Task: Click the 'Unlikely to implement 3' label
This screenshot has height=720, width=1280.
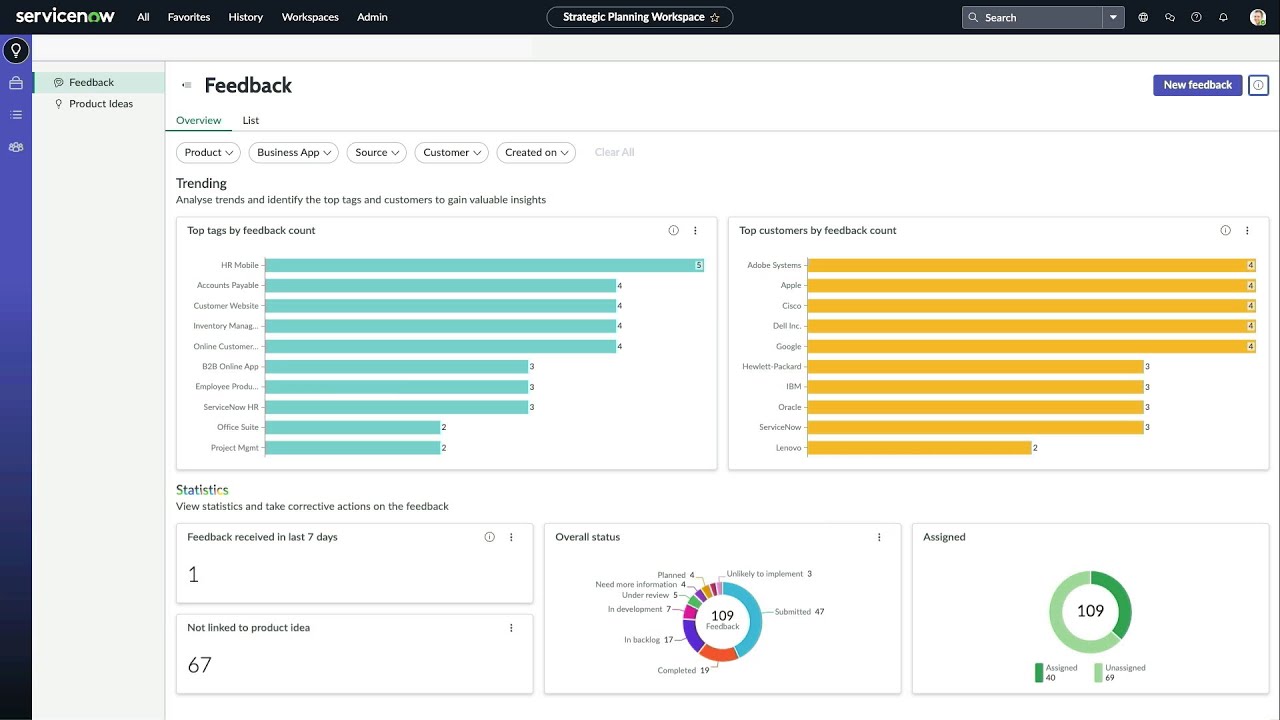Action: click(x=769, y=574)
